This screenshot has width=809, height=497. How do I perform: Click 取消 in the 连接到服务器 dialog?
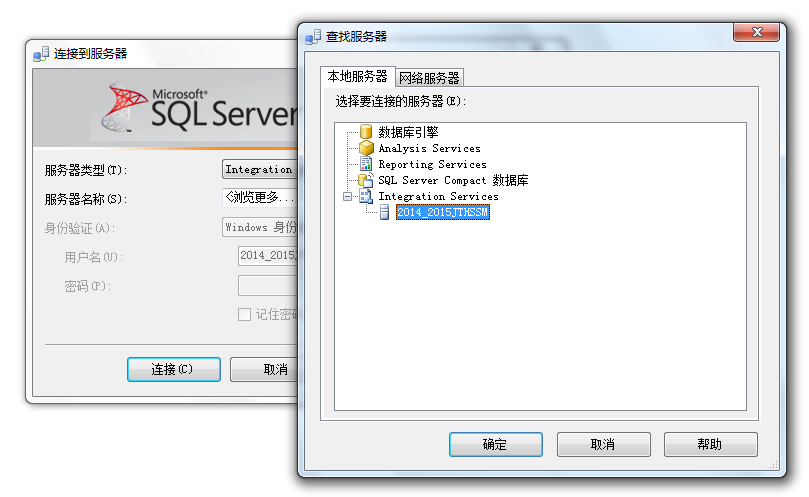pos(264,370)
